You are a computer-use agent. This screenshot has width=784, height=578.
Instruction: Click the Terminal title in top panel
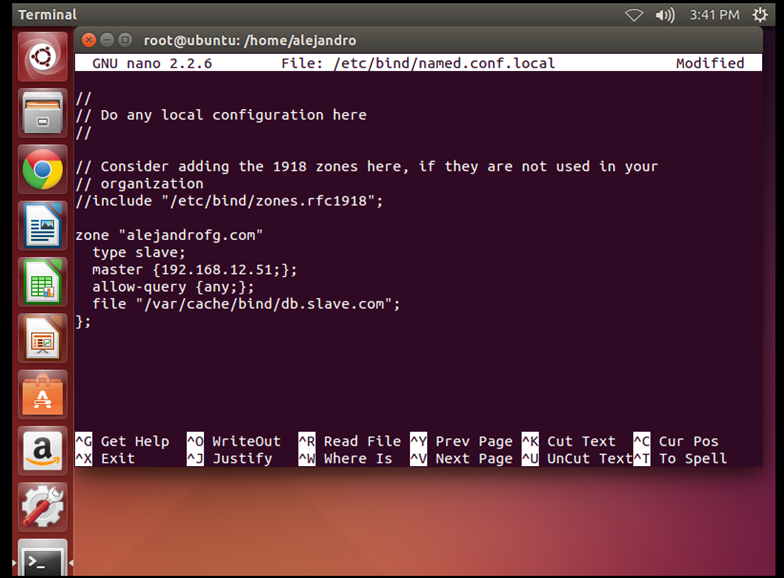tap(48, 15)
